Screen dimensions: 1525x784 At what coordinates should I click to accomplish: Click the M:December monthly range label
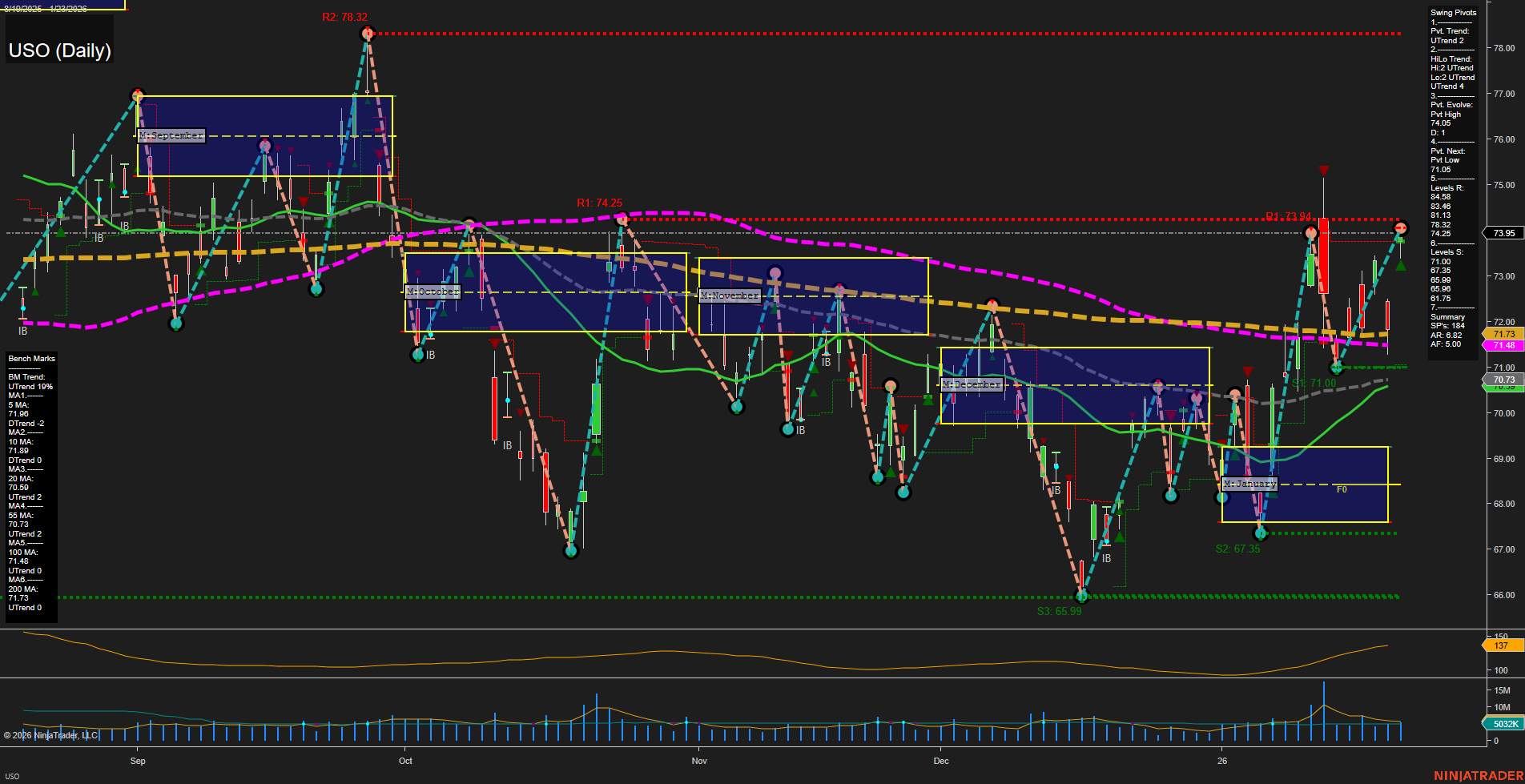tap(972, 384)
